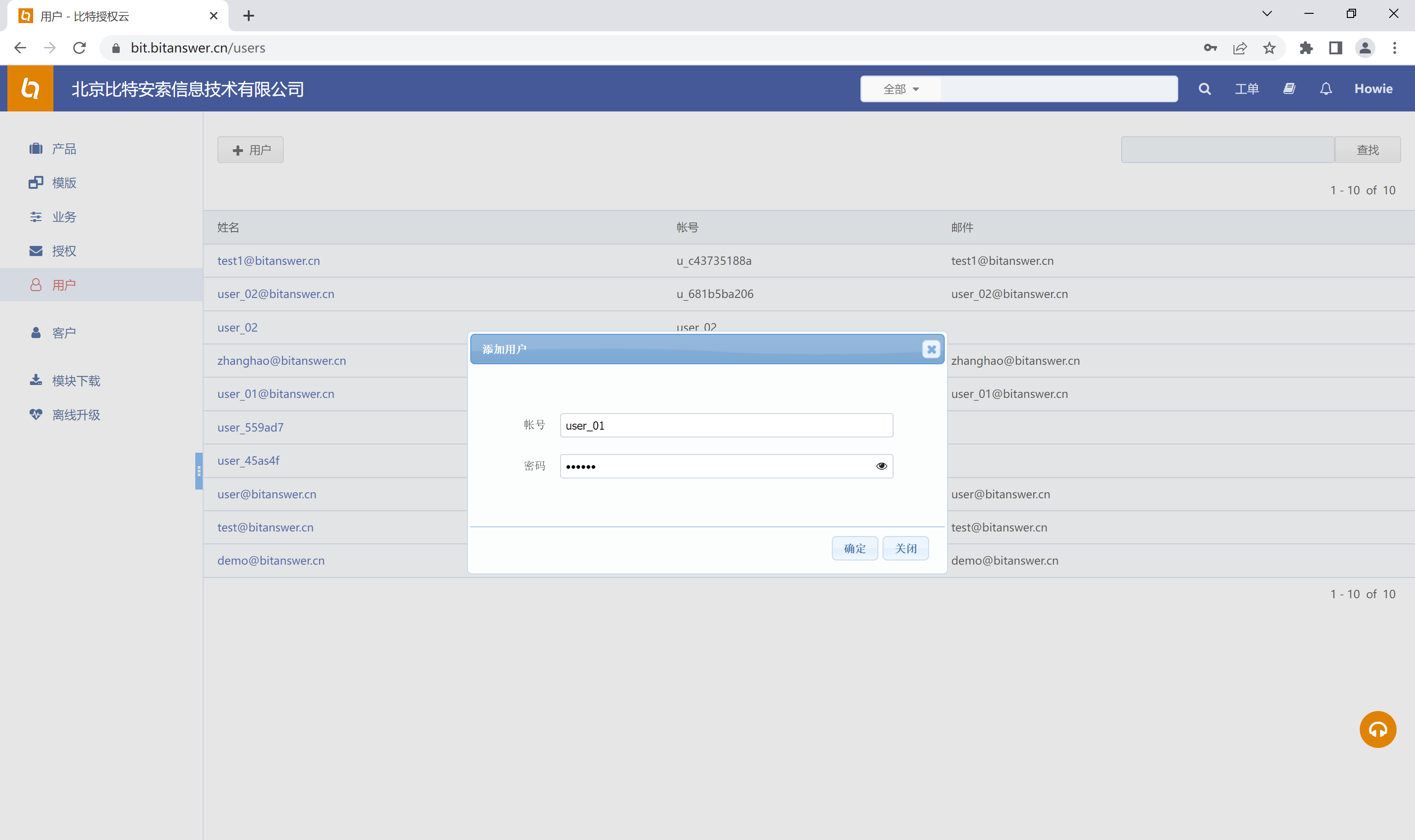Open the tab search chevron in the title bar

click(1267, 14)
